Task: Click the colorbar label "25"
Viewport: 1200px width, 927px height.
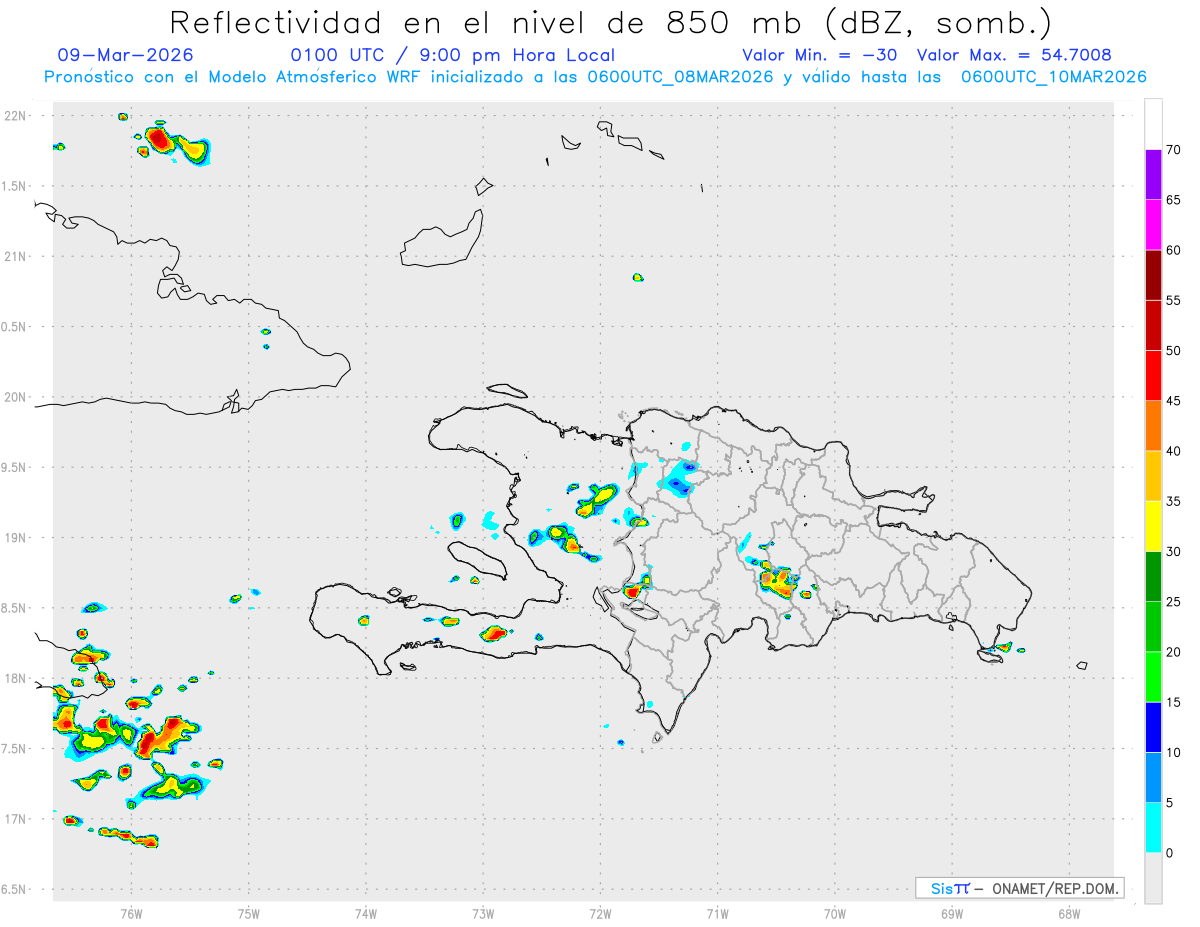Action: pos(1174,602)
